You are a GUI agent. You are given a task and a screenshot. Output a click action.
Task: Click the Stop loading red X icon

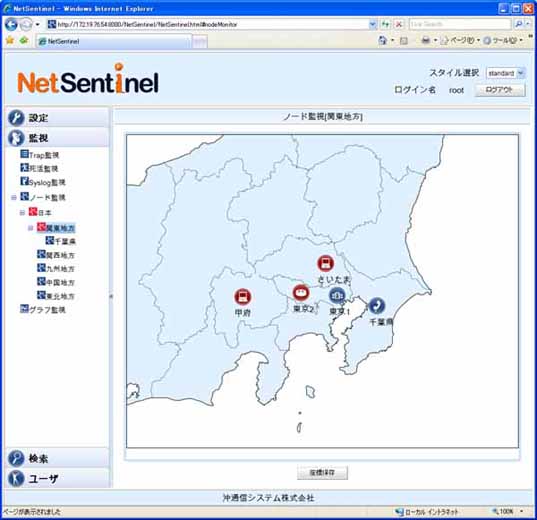pos(399,24)
